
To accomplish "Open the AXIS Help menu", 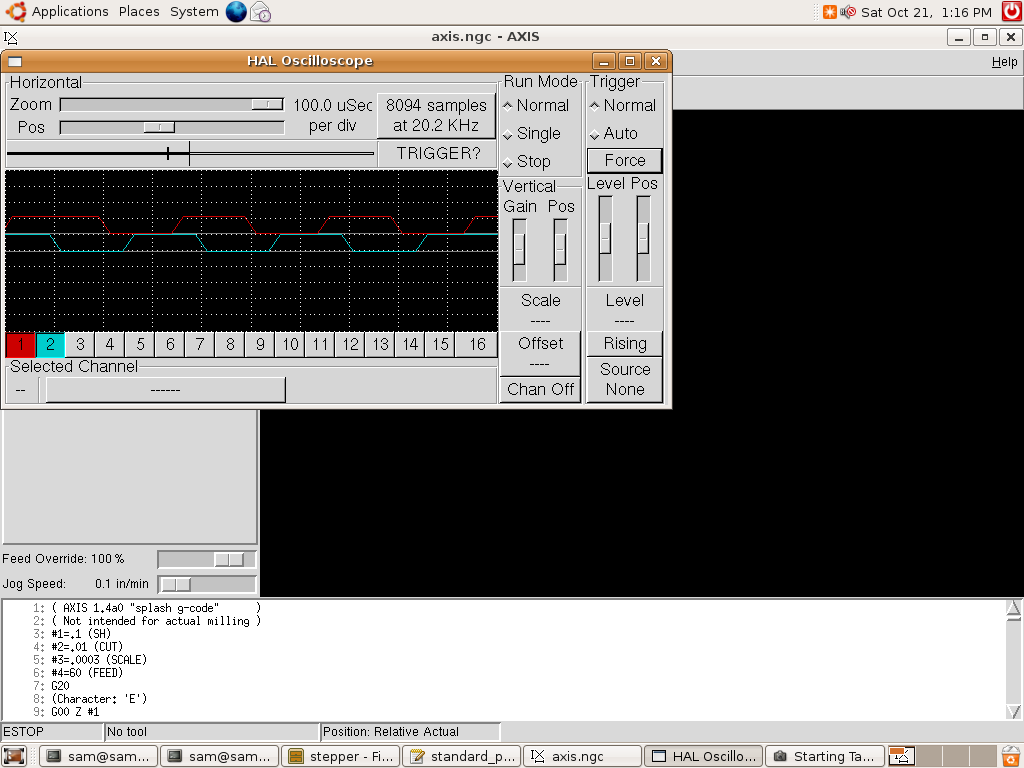I will tap(1004, 62).
